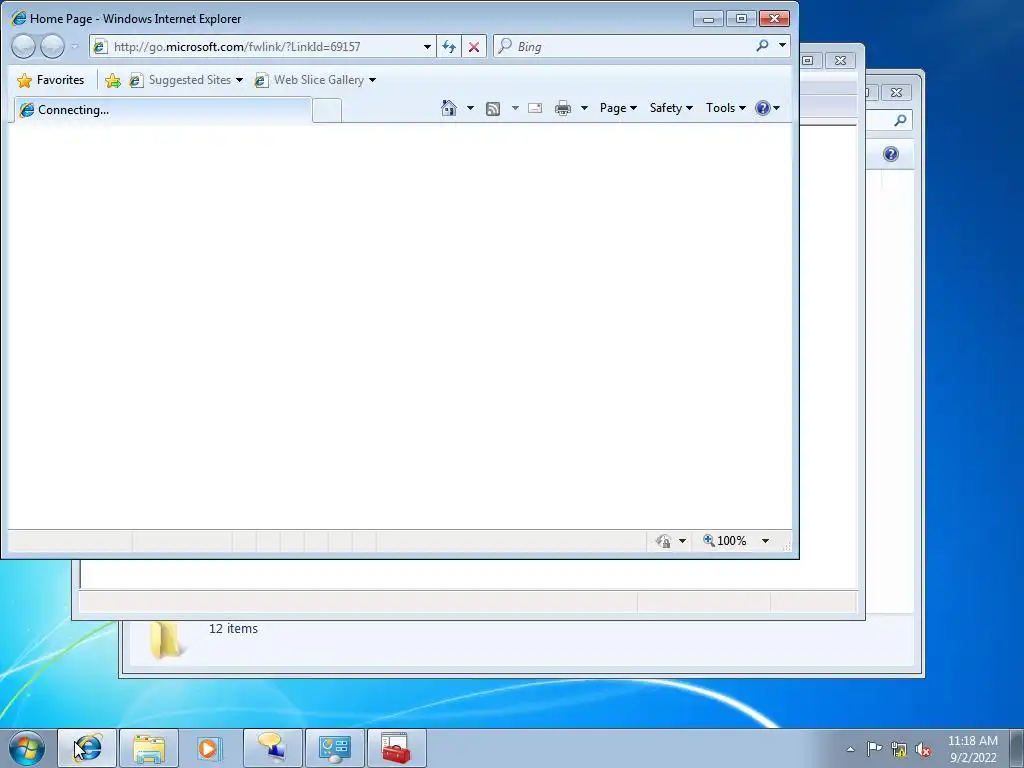Click the RSS Feeds icon
Screen dimensions: 1024x768
point(493,108)
